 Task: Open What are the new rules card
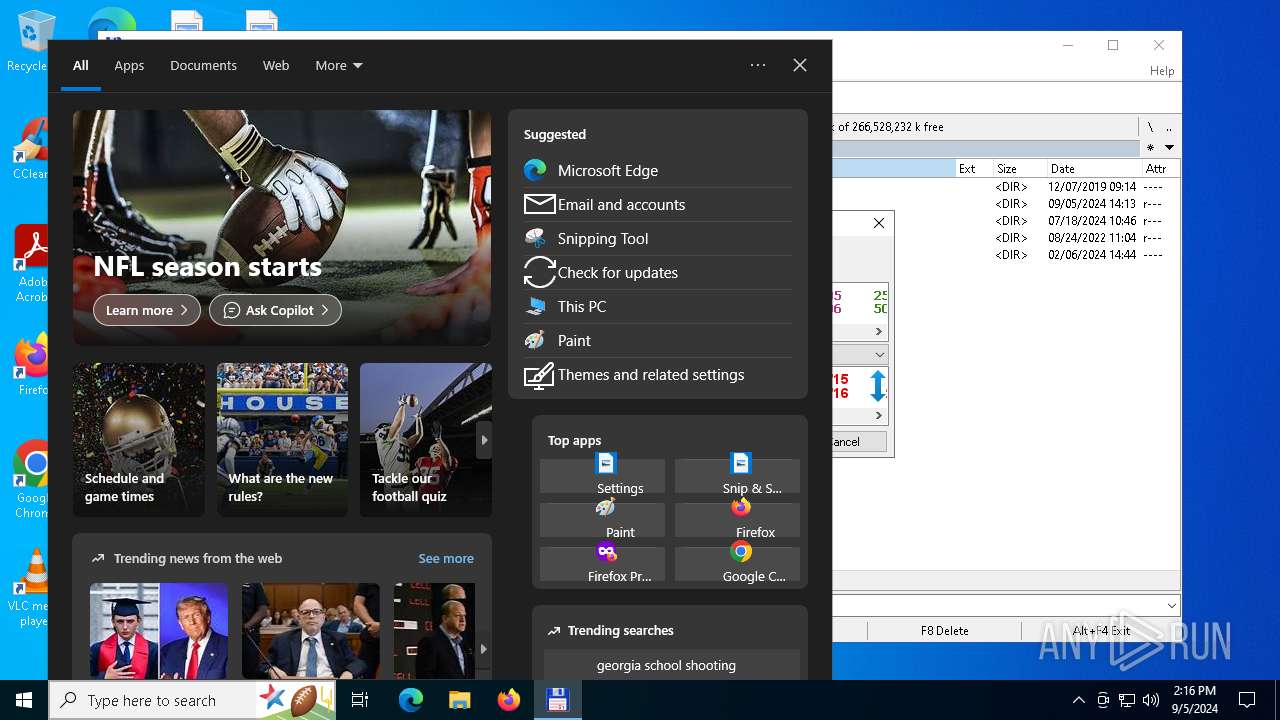pyautogui.click(x=282, y=440)
